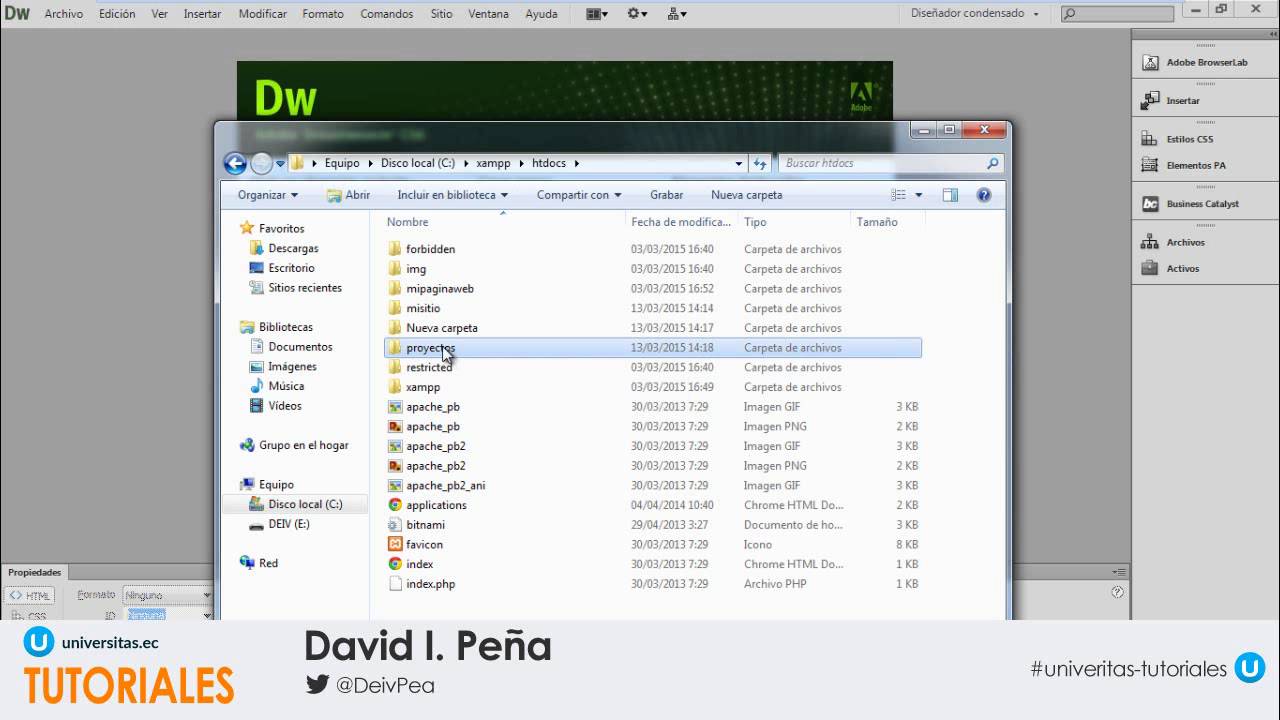The image size is (1280, 720).
Task: Open the Edición menu
Action: pyautogui.click(x=117, y=14)
